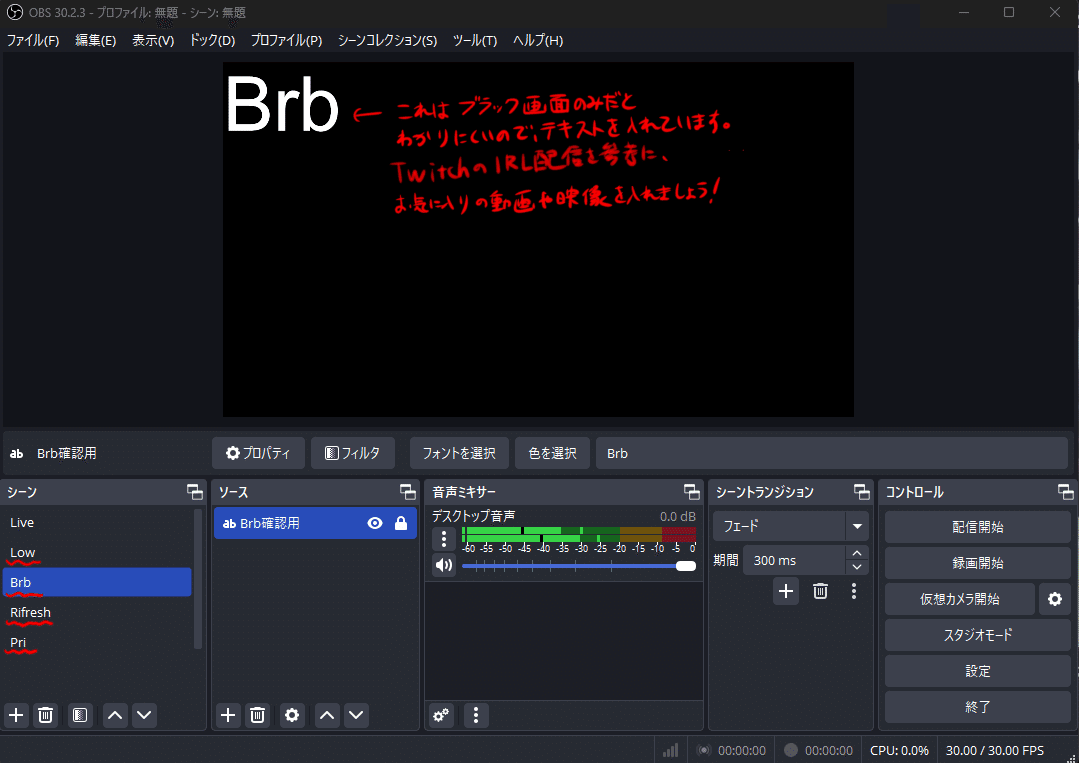Open the プロファイル(P) menu

click(x=286, y=41)
